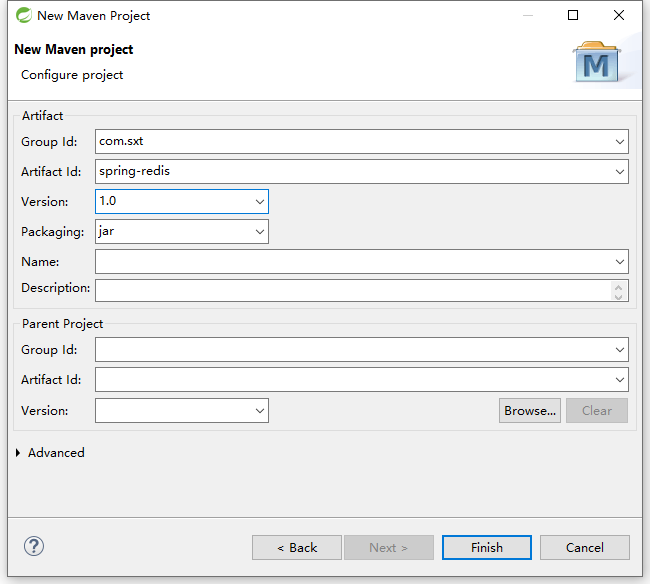Expand the Advanced section
650x584 pixels.
tap(18, 453)
